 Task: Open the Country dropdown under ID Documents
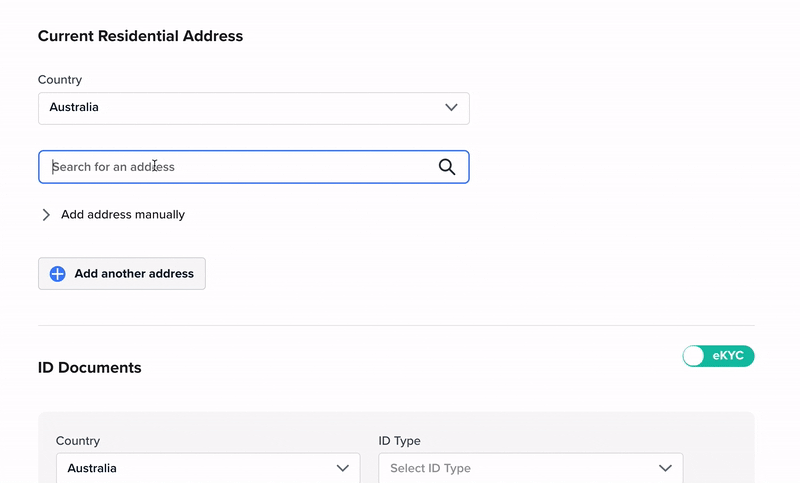coord(207,468)
